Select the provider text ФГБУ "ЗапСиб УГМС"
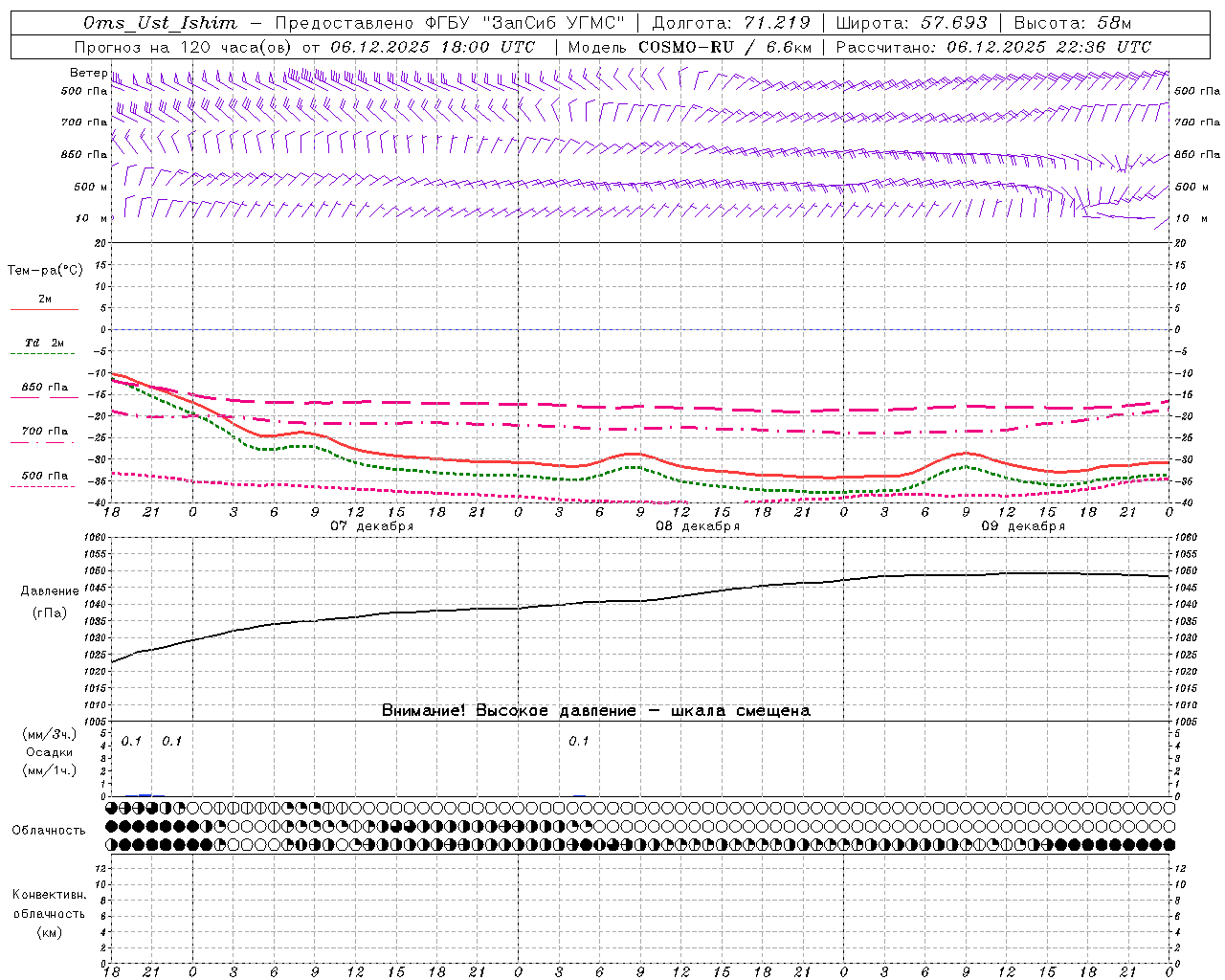 coord(524,23)
